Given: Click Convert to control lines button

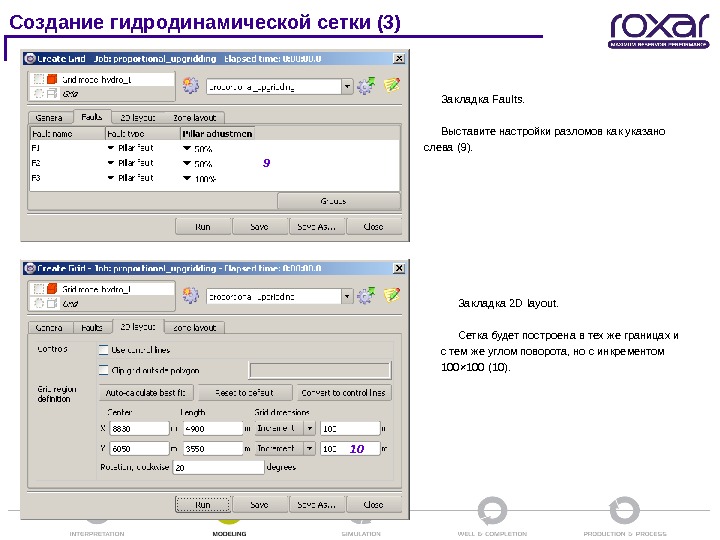Looking at the screenshot, I should pos(344,393).
